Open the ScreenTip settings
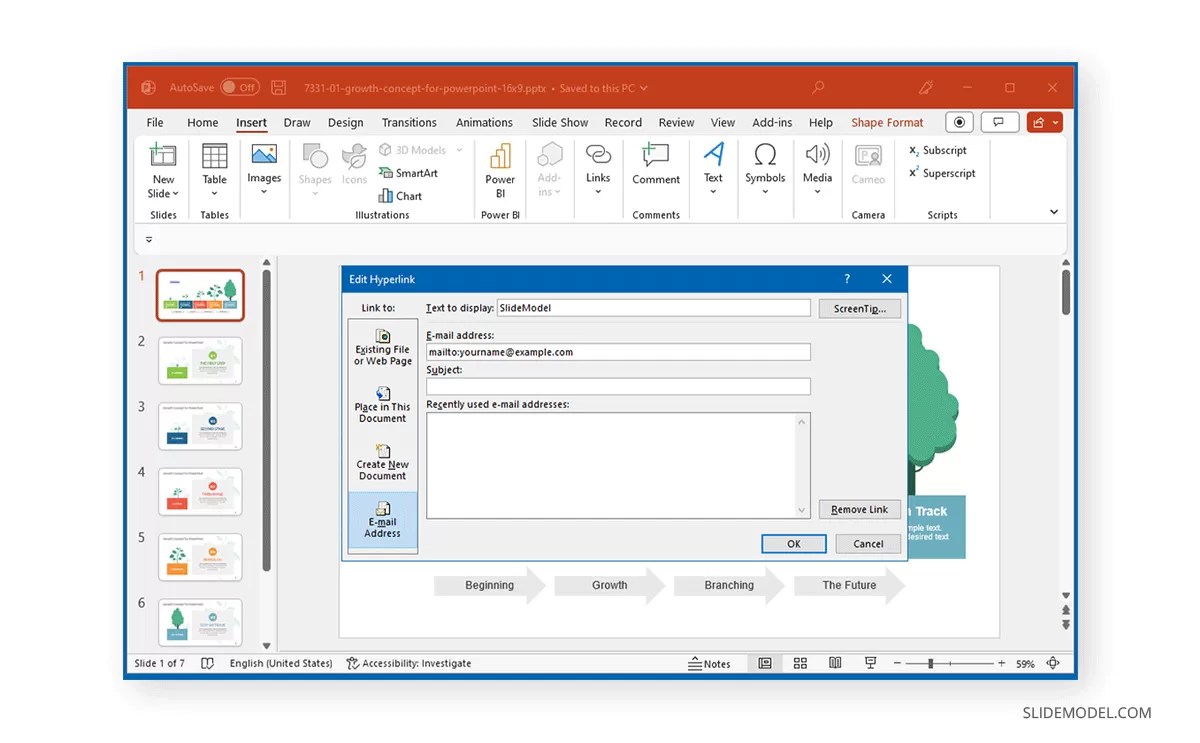This screenshot has height=743, width=1200. [x=860, y=308]
